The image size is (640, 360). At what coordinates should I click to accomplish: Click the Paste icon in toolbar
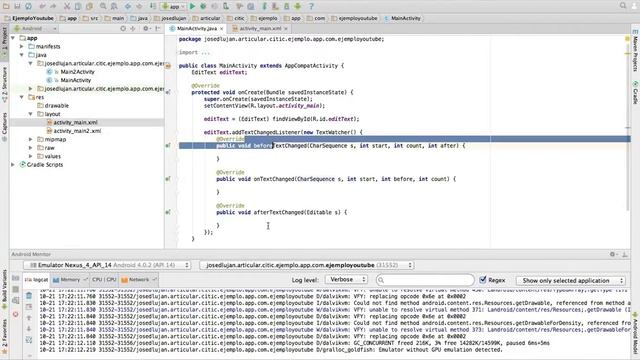coord(89,6)
